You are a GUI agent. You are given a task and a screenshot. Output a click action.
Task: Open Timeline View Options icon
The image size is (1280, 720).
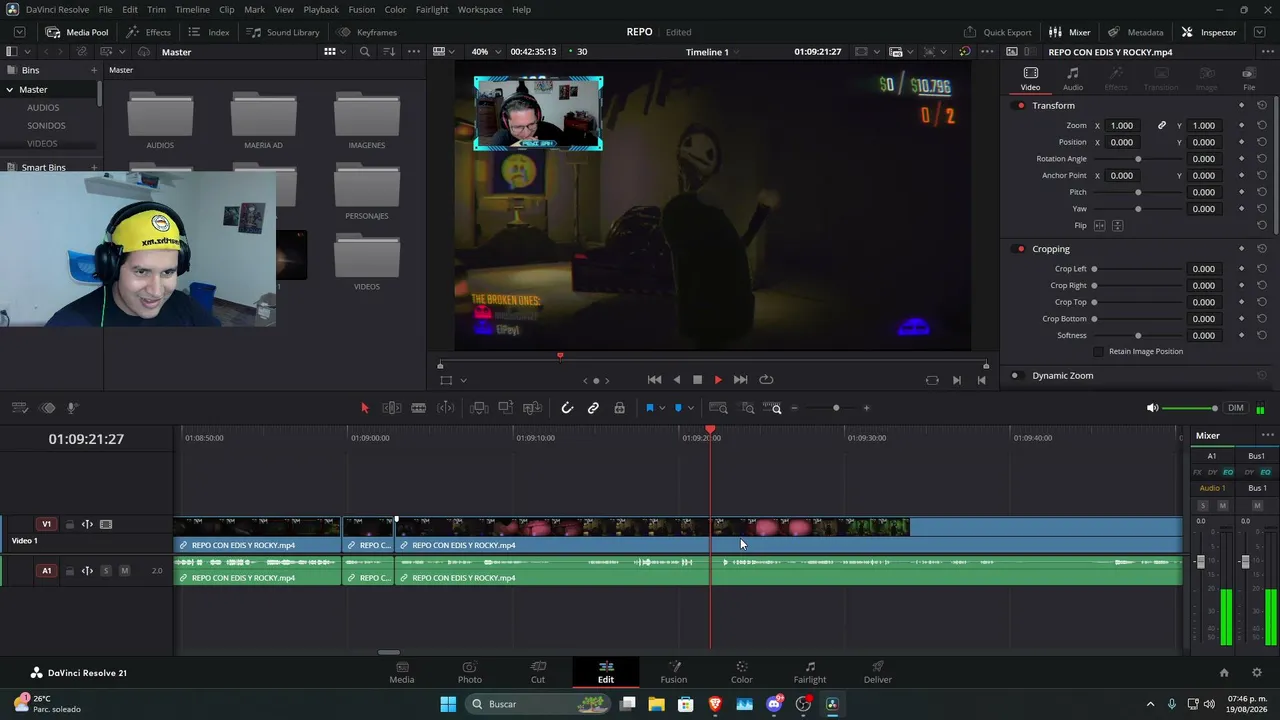coord(19,408)
